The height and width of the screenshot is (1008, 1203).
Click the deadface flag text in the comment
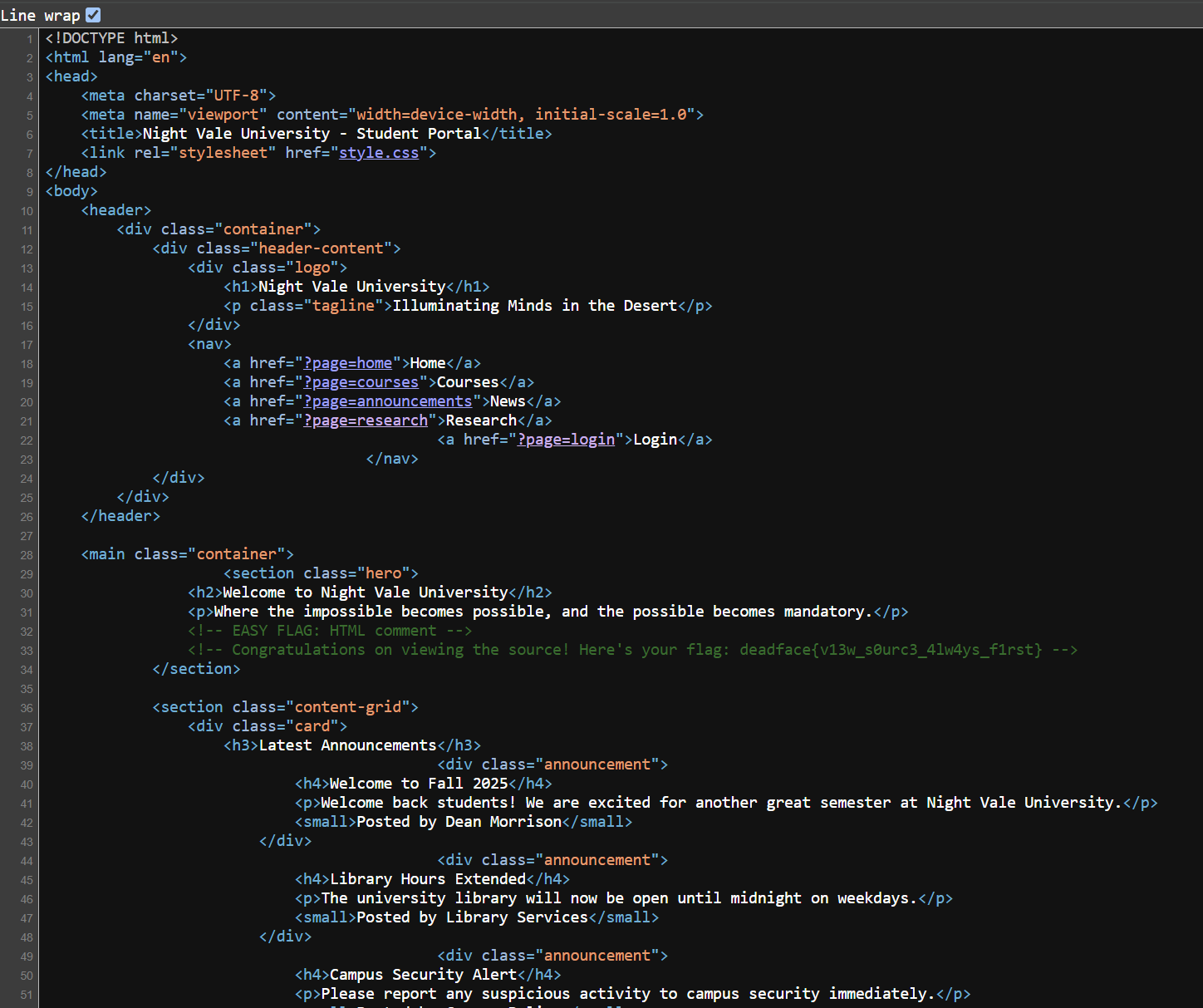[887, 650]
